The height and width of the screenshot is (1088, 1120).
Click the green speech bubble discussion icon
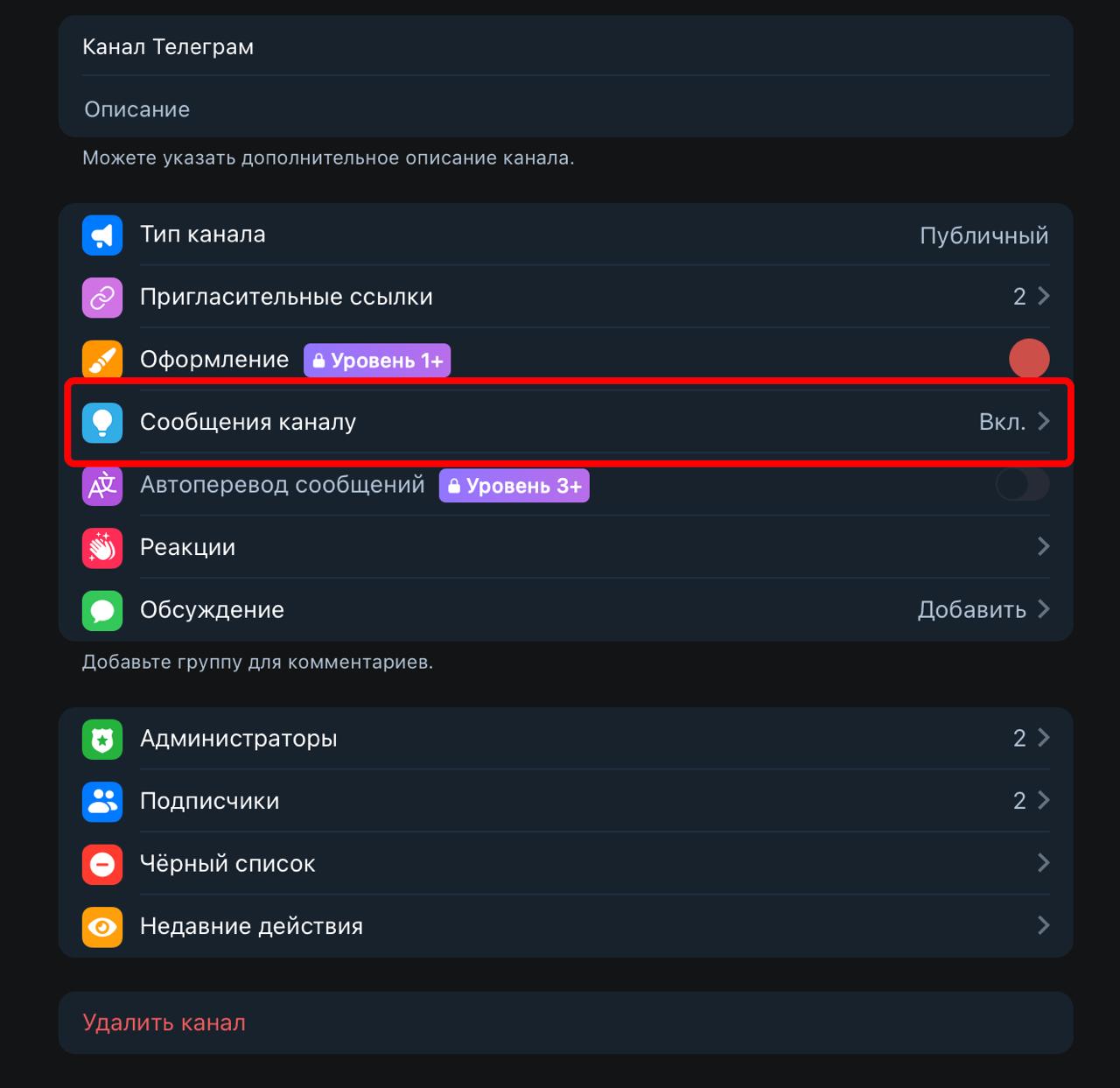point(102,610)
